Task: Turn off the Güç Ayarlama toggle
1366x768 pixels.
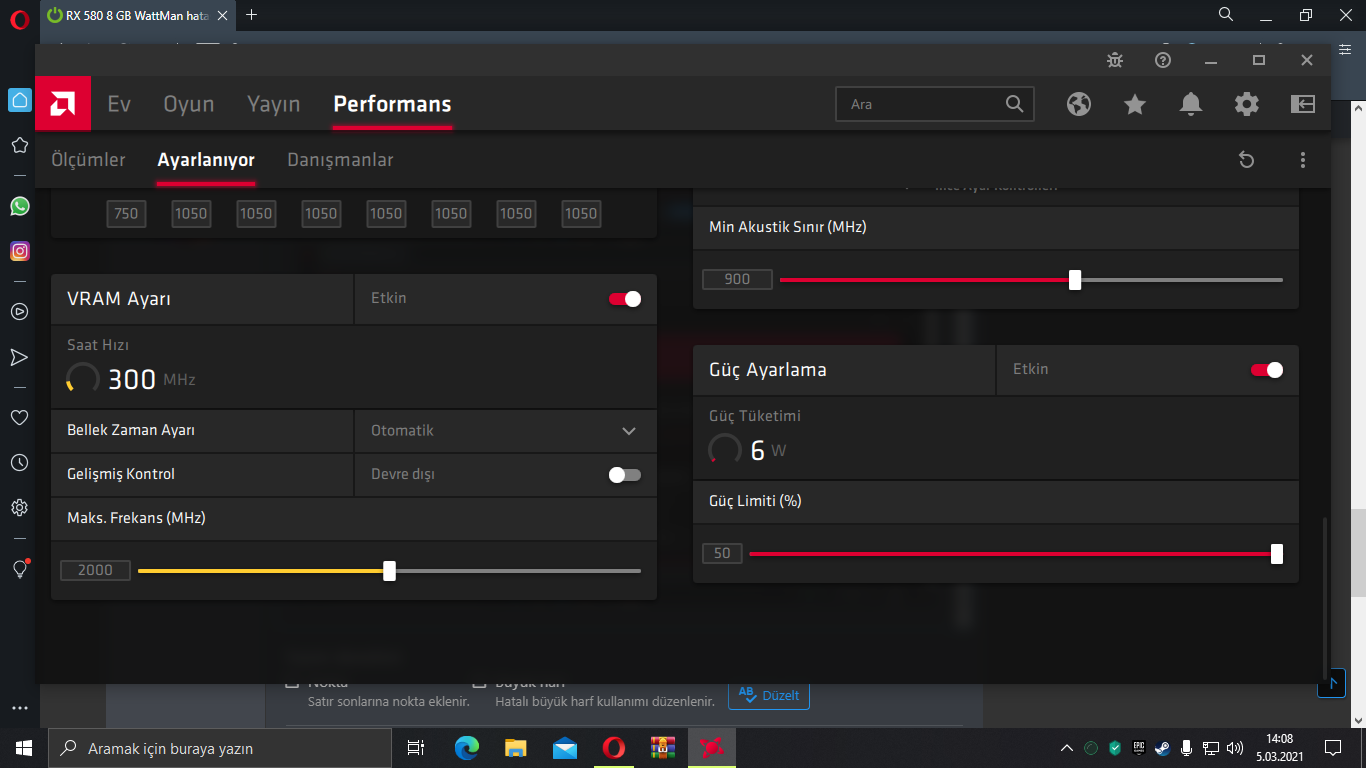Action: tap(1267, 370)
